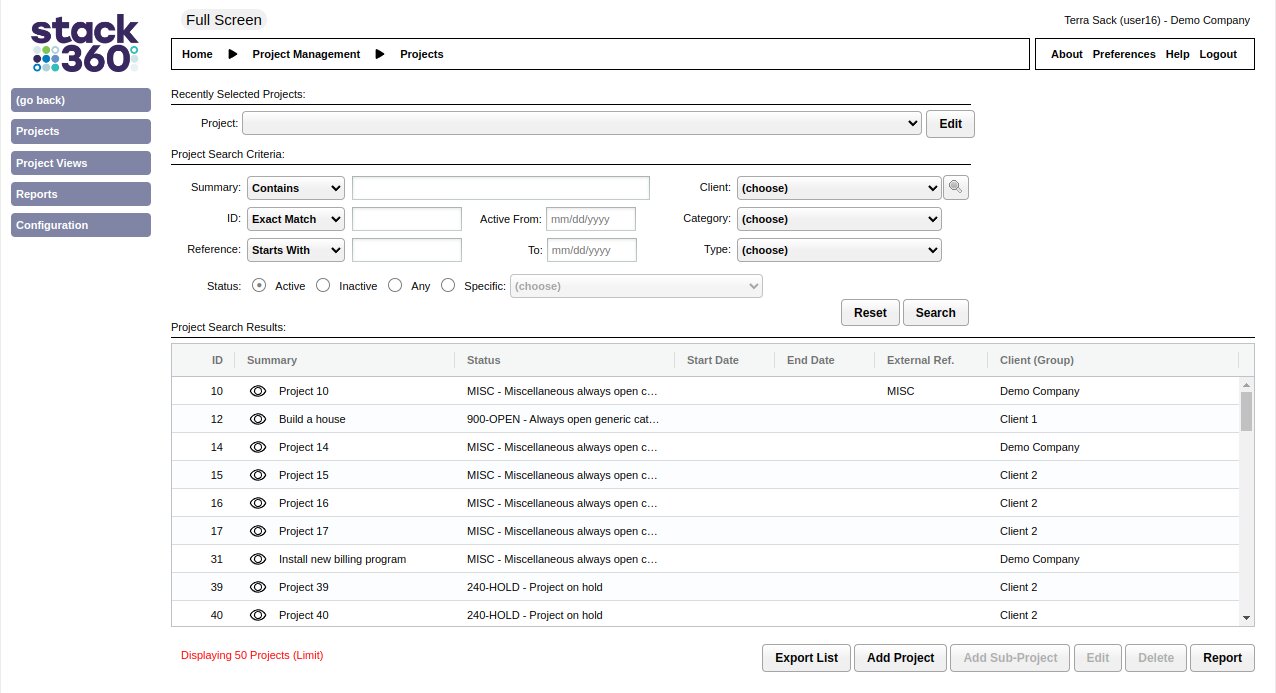Click the eye icon for Project 14

pyautogui.click(x=258, y=447)
